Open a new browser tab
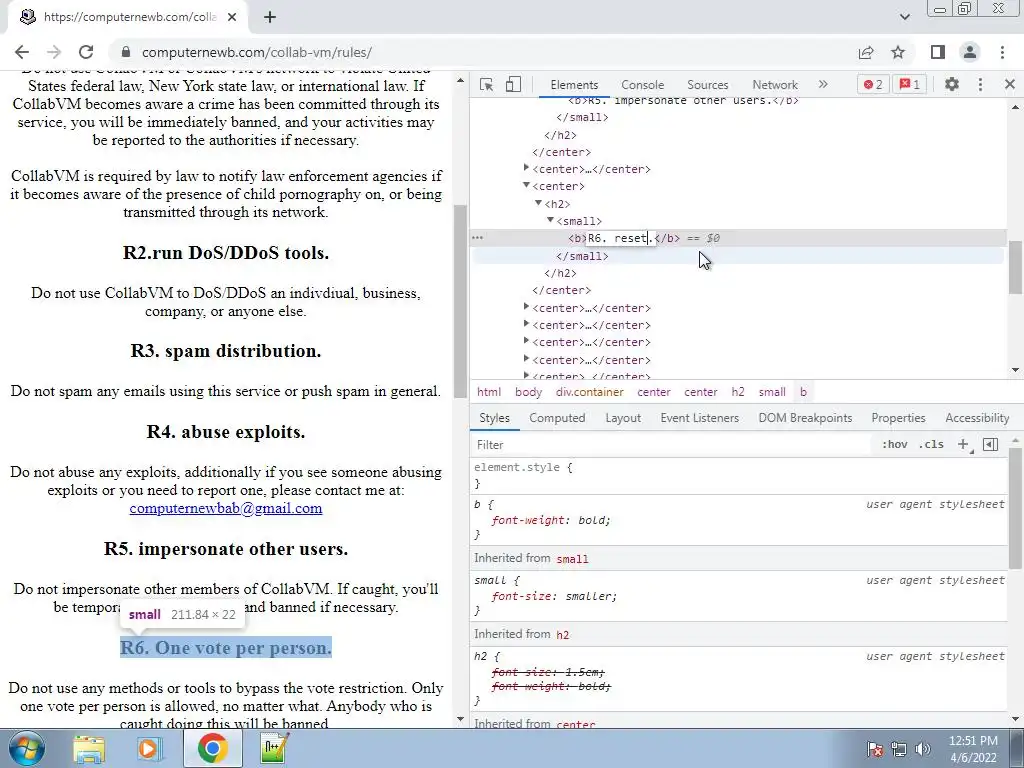1024x768 pixels. click(x=270, y=18)
